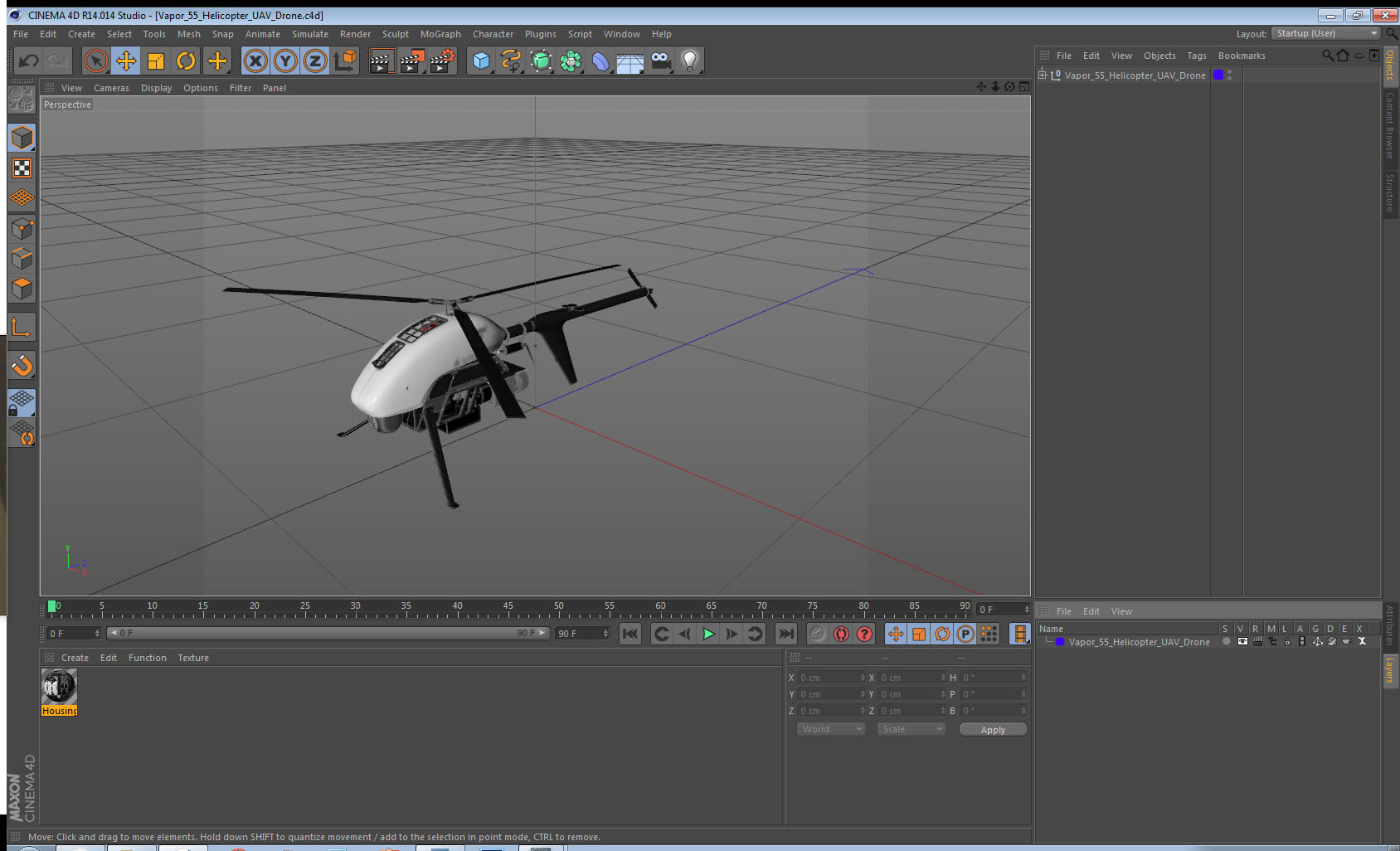This screenshot has width=1400, height=851.
Task: Toggle X axis lock
Action: point(255,61)
